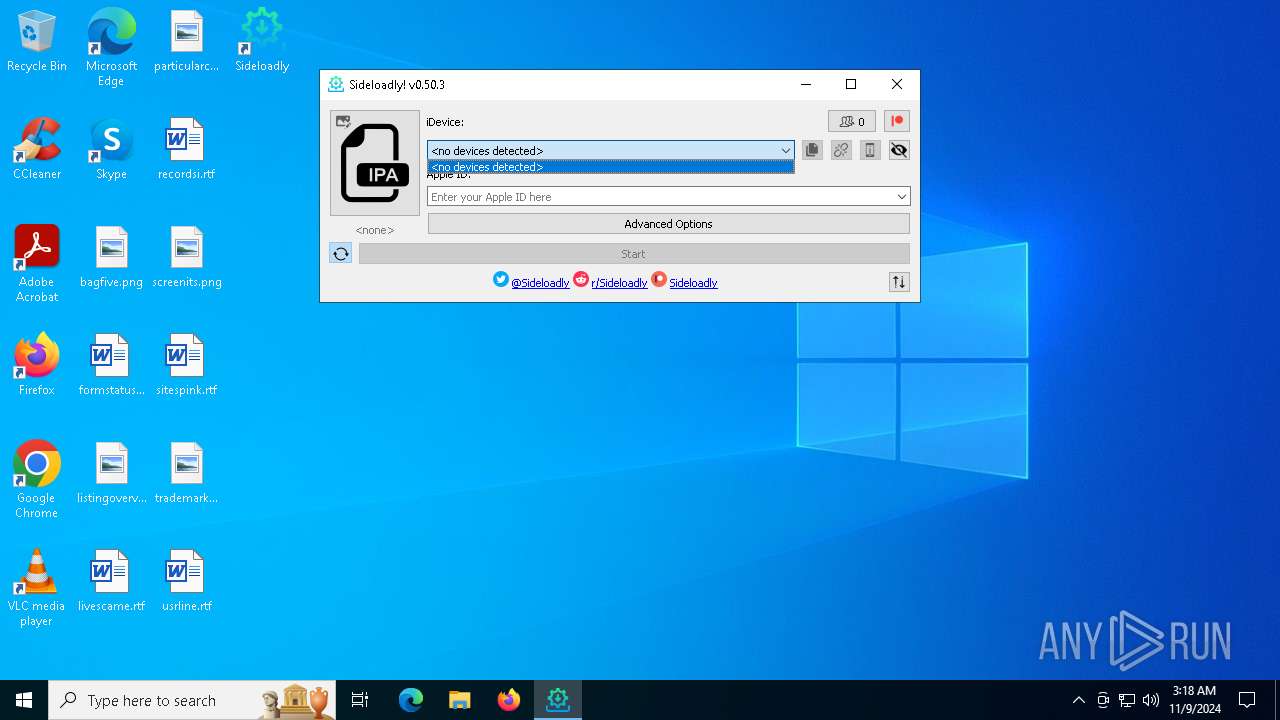The height and width of the screenshot is (720, 1280).
Task: Select the Adobe Acrobat desktop icon
Action: 37,264
